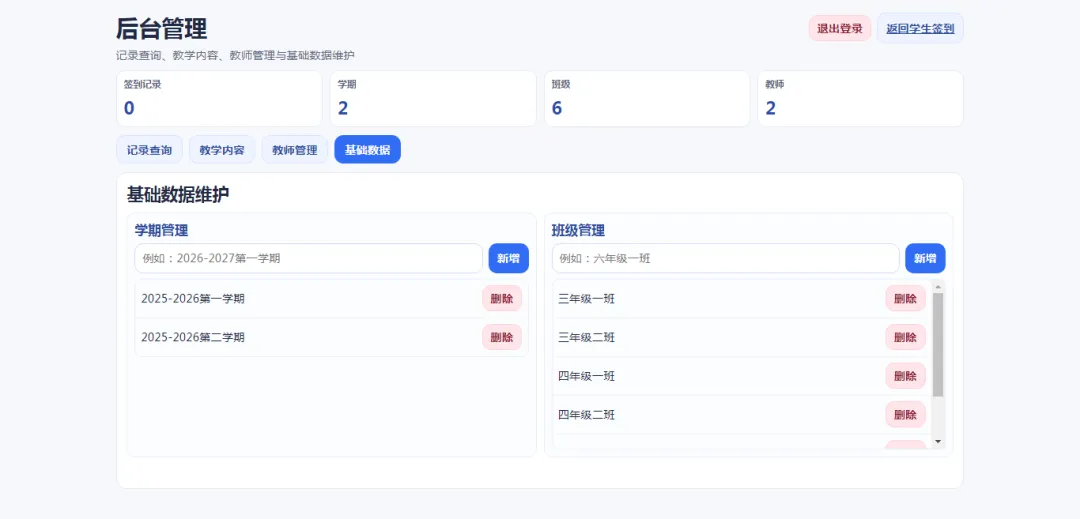This screenshot has height=519, width=1080.
Task: Select the 教师管理 tab
Action: (x=295, y=149)
